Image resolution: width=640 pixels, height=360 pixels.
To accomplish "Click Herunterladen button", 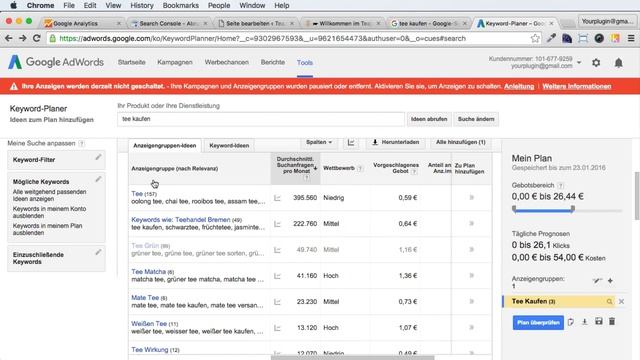I will click(396, 142).
